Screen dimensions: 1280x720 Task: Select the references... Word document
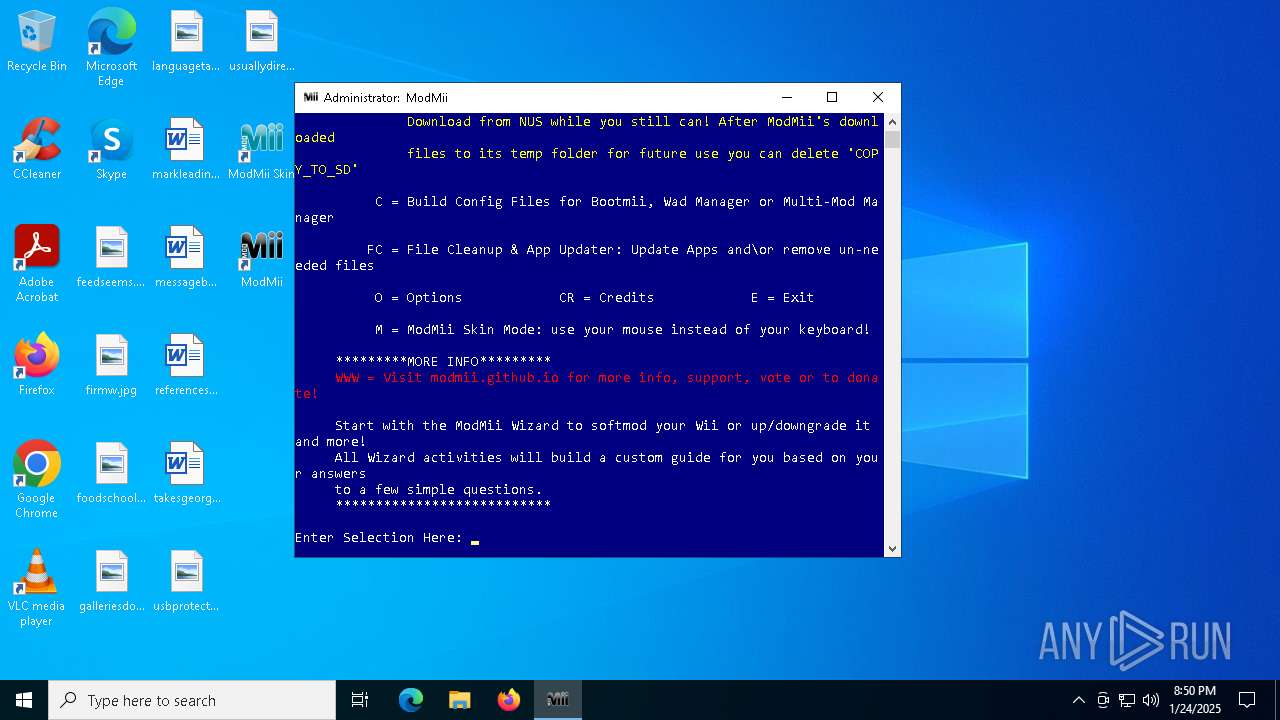click(x=186, y=366)
